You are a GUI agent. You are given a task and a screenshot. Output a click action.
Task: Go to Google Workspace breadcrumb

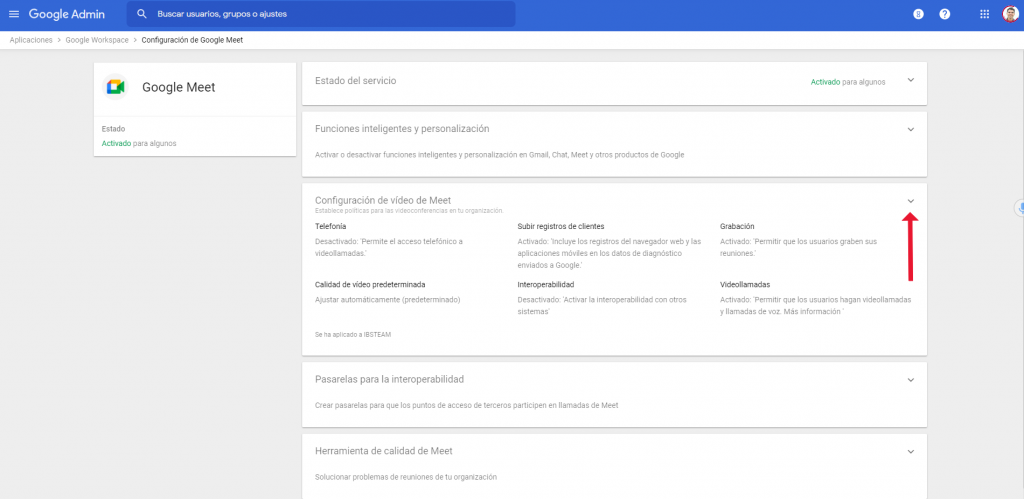[97, 40]
